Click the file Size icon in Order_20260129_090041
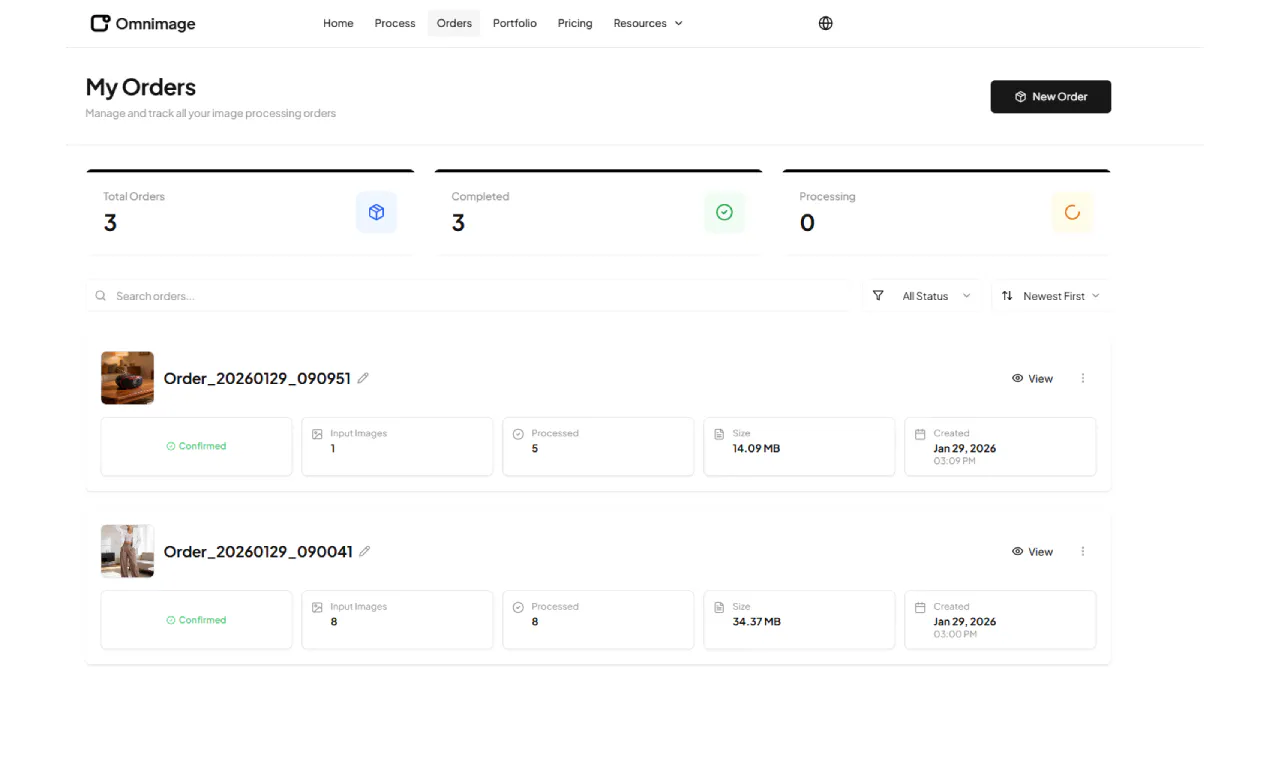 719,607
